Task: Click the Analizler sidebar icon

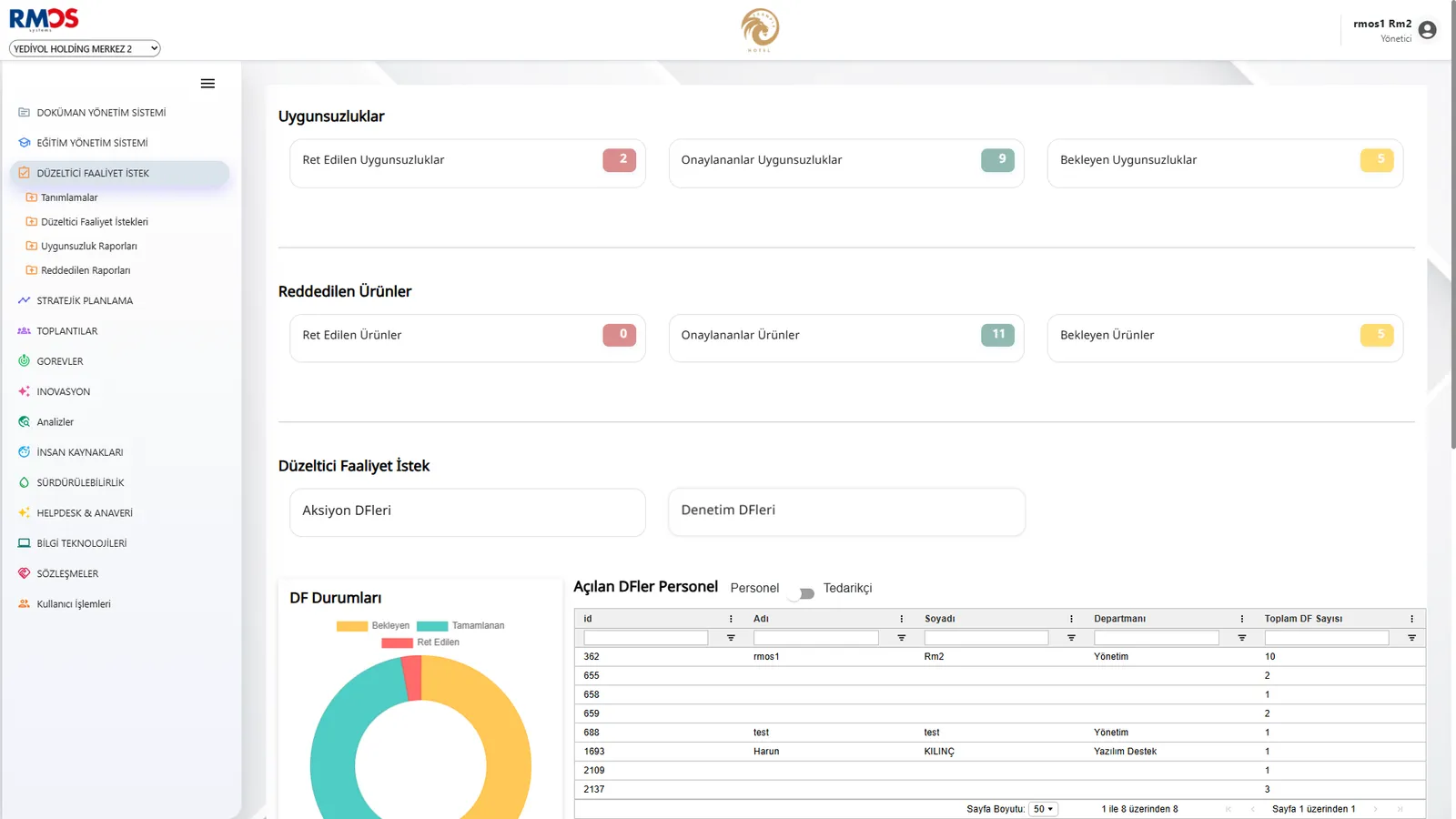Action: pyautogui.click(x=25, y=422)
